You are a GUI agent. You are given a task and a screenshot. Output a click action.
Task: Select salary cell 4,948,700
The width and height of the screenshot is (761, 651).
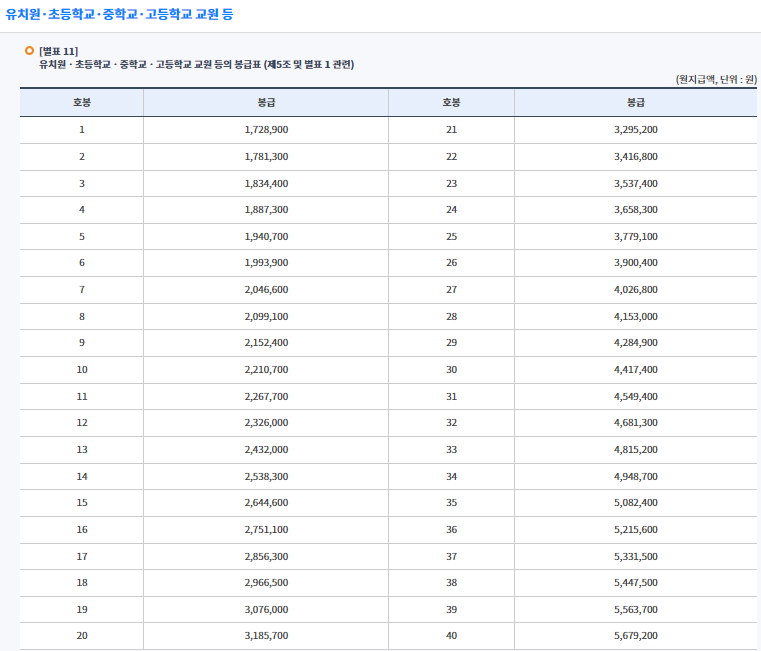(635, 477)
